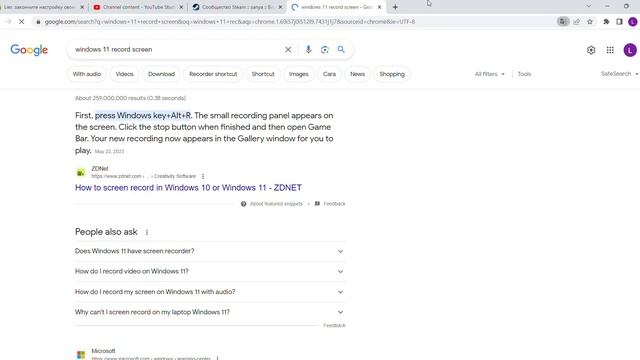
Task: Open the Tools button
Action: click(524, 74)
